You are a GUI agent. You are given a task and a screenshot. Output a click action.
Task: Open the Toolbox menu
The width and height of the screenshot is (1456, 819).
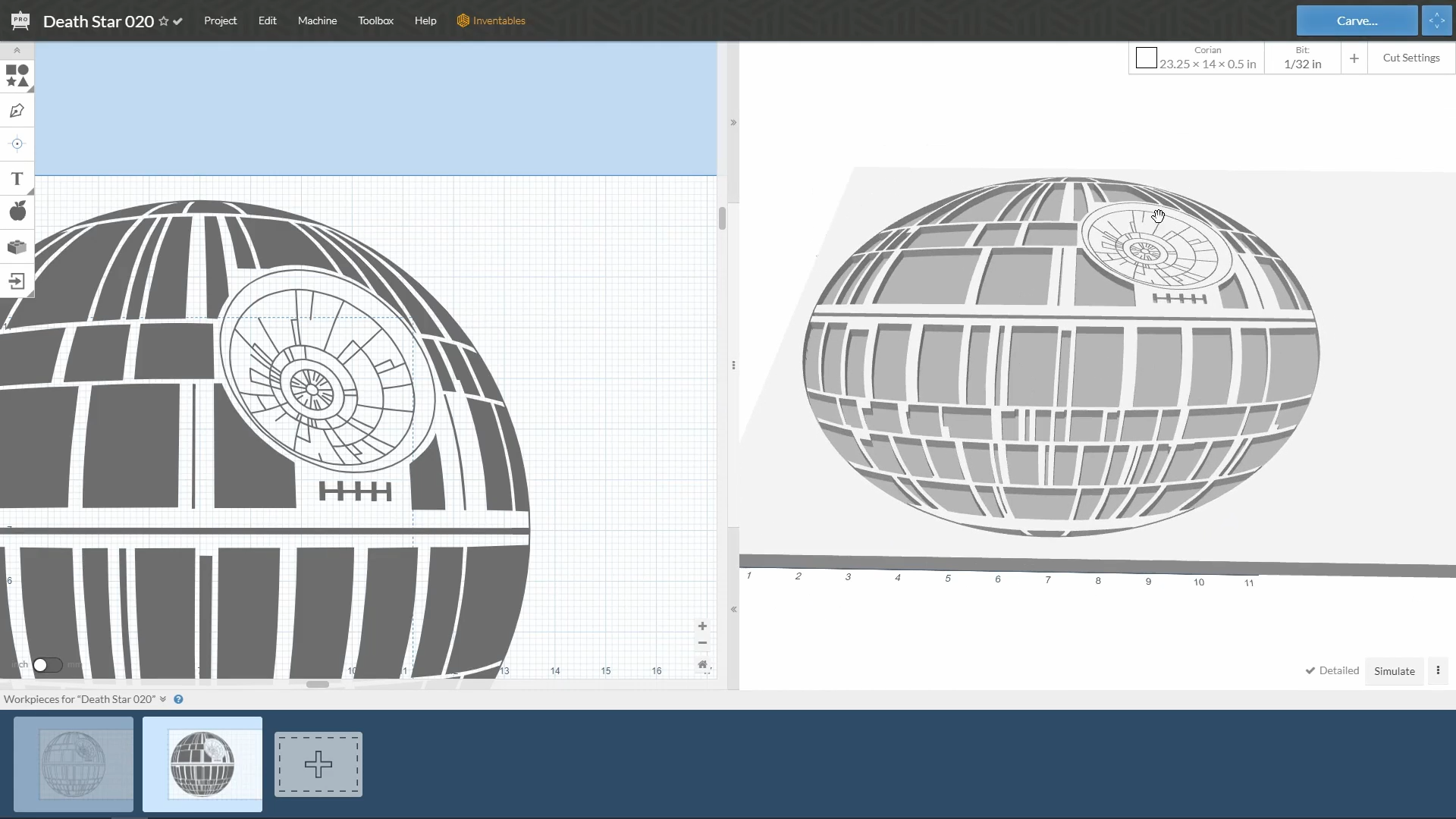(376, 20)
